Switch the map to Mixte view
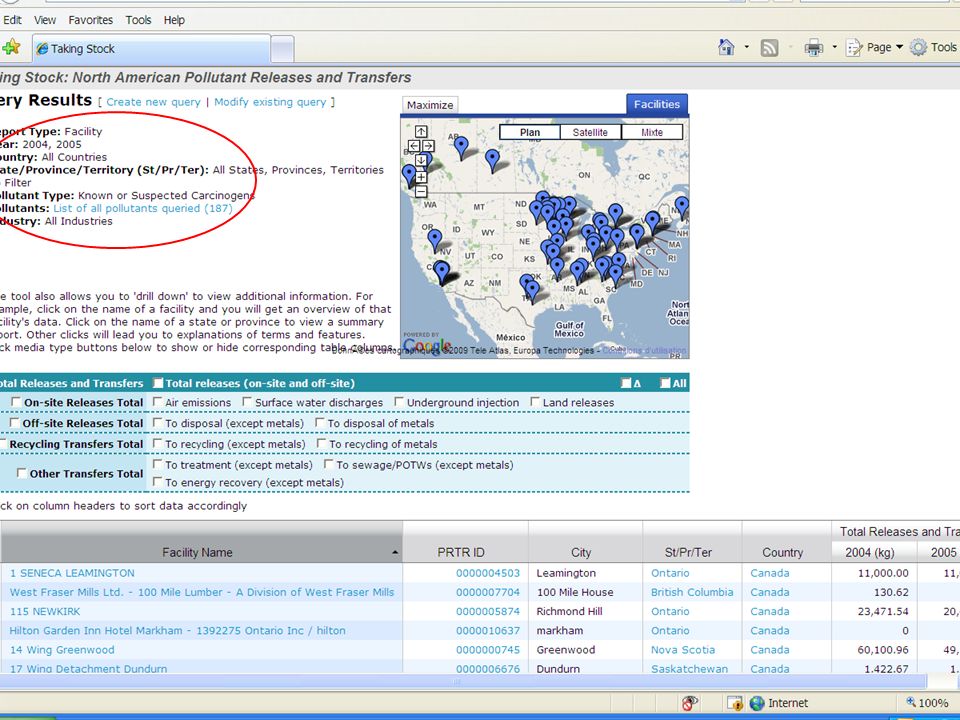This screenshot has height=720, width=960. pyautogui.click(x=652, y=132)
